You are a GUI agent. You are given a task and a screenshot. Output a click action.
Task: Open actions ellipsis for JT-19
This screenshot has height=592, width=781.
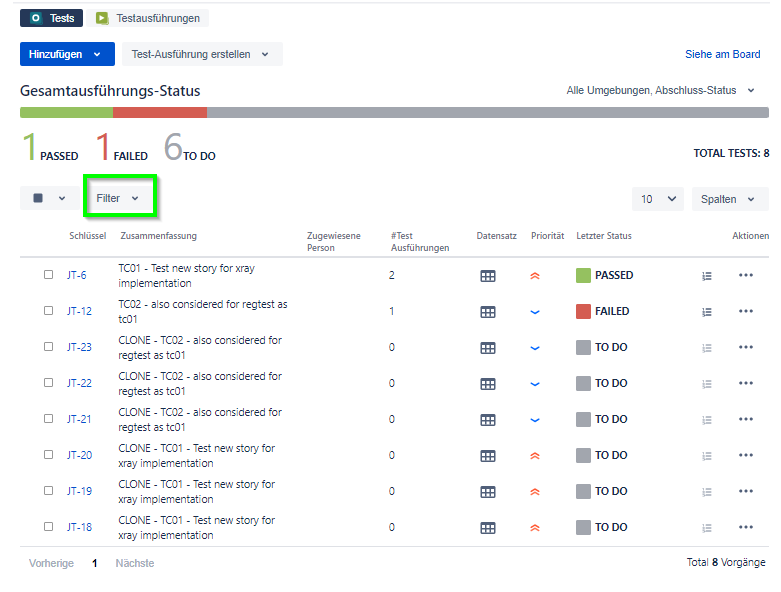746,491
